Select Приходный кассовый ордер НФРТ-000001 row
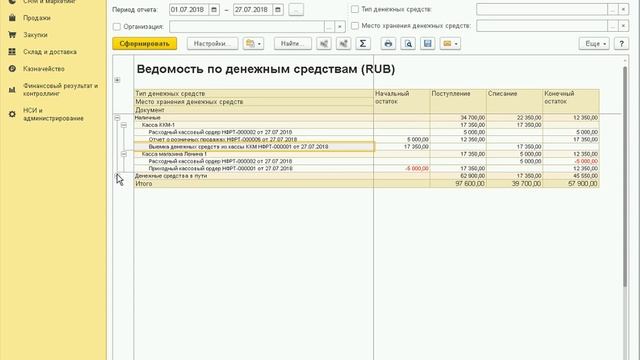The width and height of the screenshot is (640, 360). pos(220,168)
